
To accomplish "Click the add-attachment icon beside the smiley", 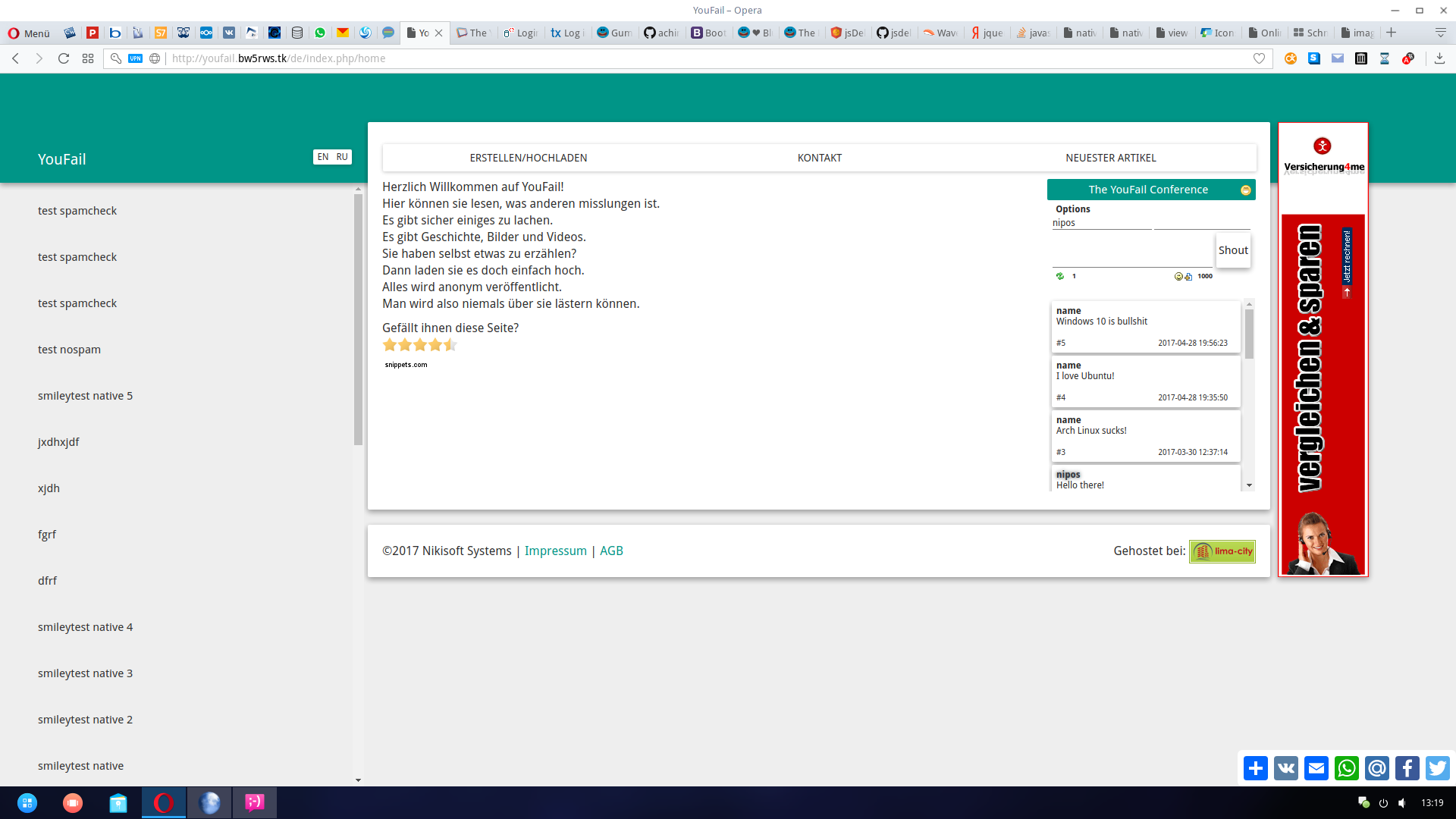I will tap(1188, 277).
